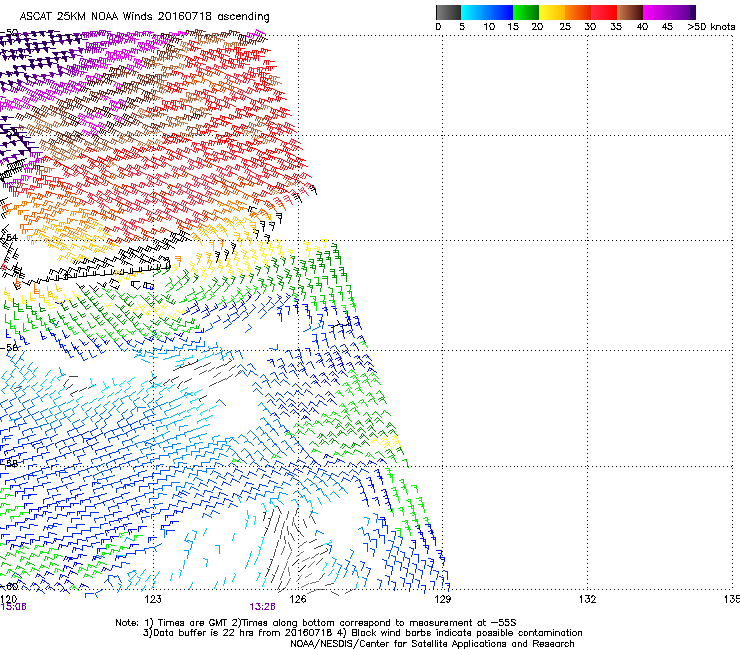Click the cyan segment of the wind speed color bar

tap(473, 12)
